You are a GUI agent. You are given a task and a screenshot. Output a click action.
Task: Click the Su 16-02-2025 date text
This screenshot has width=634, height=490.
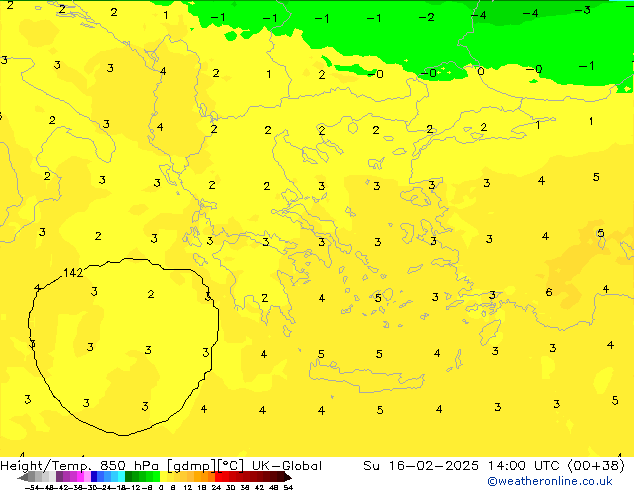pos(421,466)
